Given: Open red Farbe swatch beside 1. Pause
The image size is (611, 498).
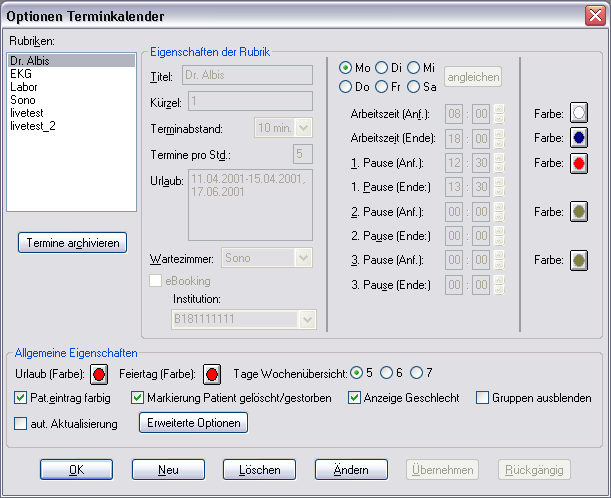Looking at the screenshot, I should [x=579, y=163].
